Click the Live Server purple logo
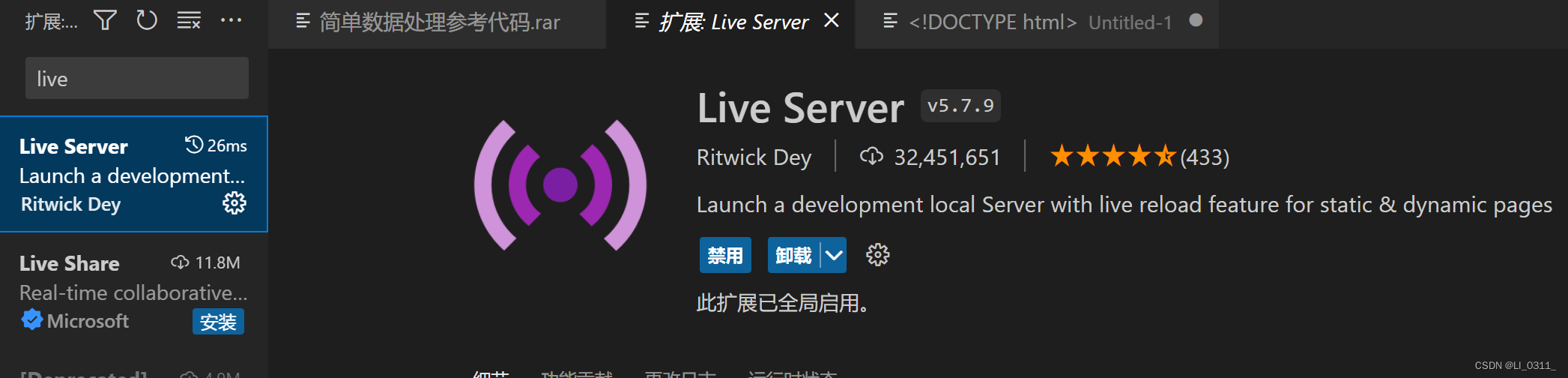 560,184
